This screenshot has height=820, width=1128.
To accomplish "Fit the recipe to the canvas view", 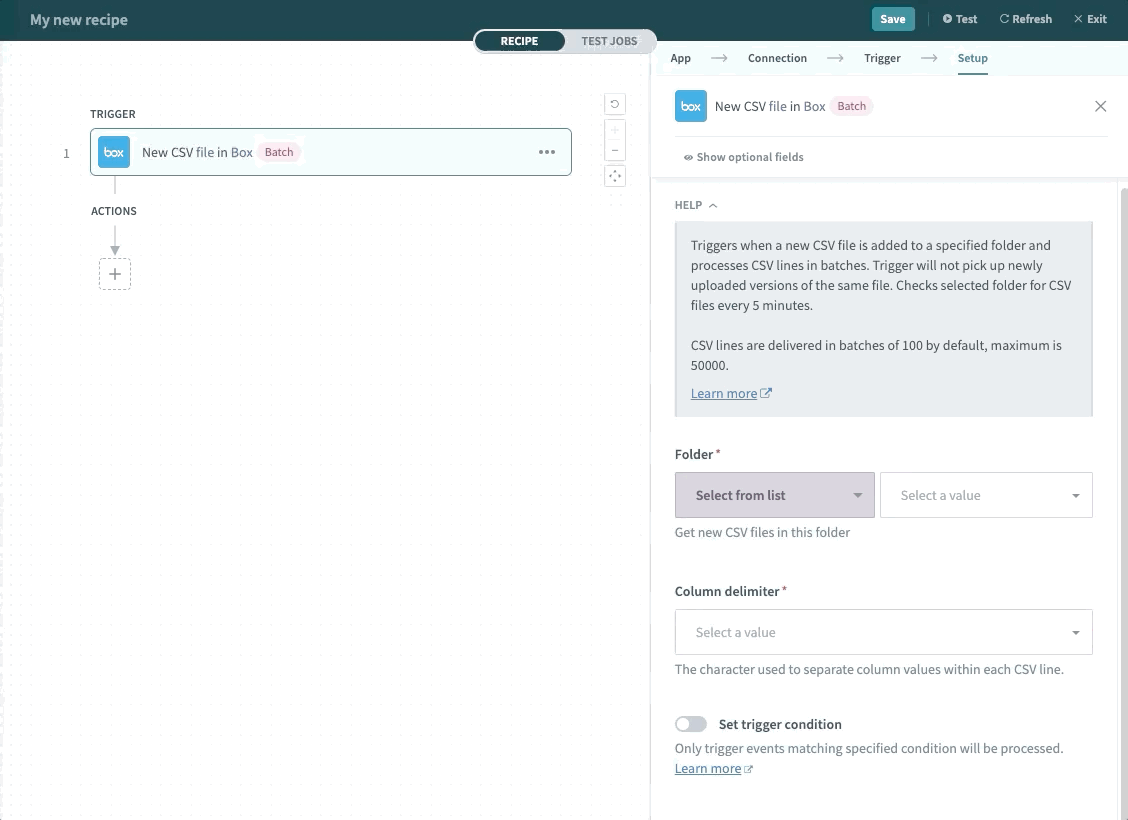I will point(614,175).
